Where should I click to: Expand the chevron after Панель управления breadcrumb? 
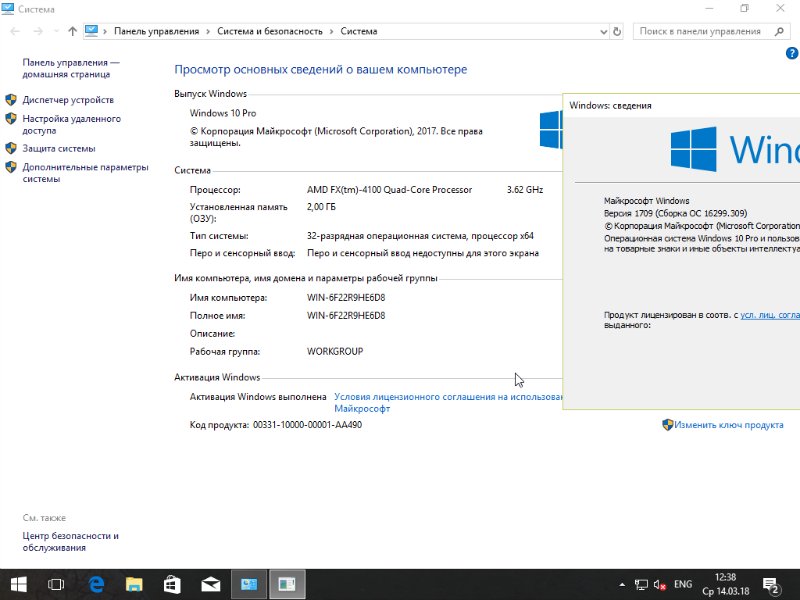pyautogui.click(x=208, y=32)
